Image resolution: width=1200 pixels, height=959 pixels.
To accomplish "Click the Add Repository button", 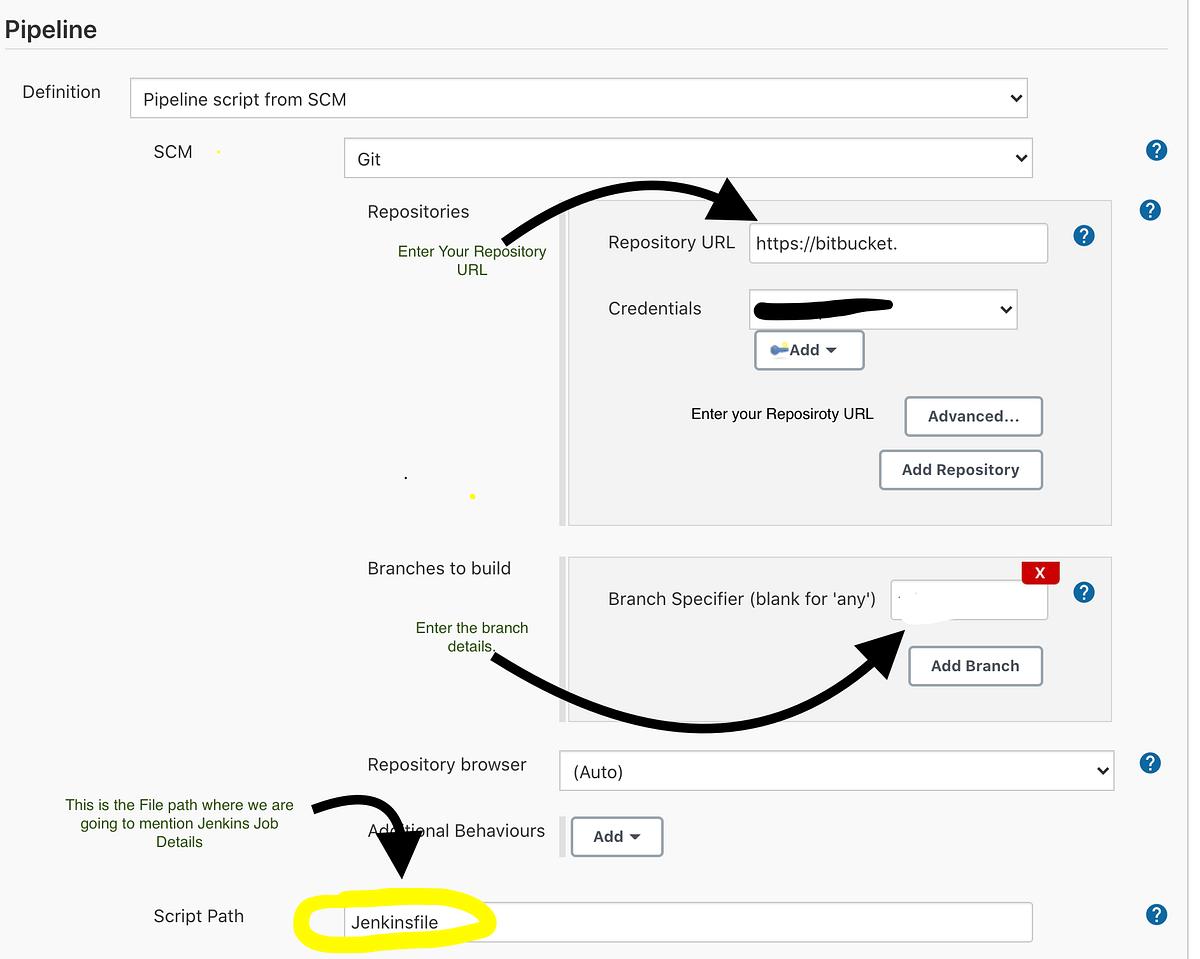I will [961, 469].
